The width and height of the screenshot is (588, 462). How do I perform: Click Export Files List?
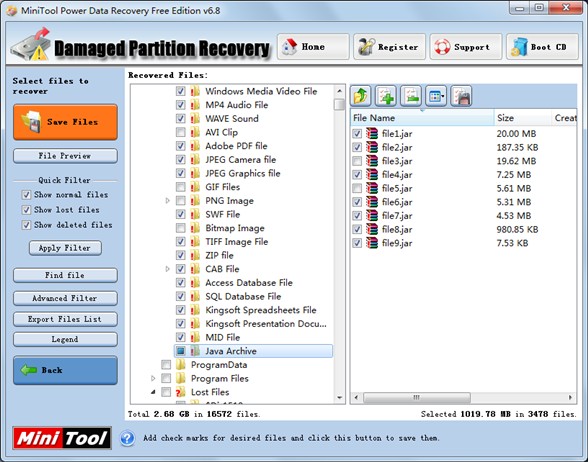[65, 319]
